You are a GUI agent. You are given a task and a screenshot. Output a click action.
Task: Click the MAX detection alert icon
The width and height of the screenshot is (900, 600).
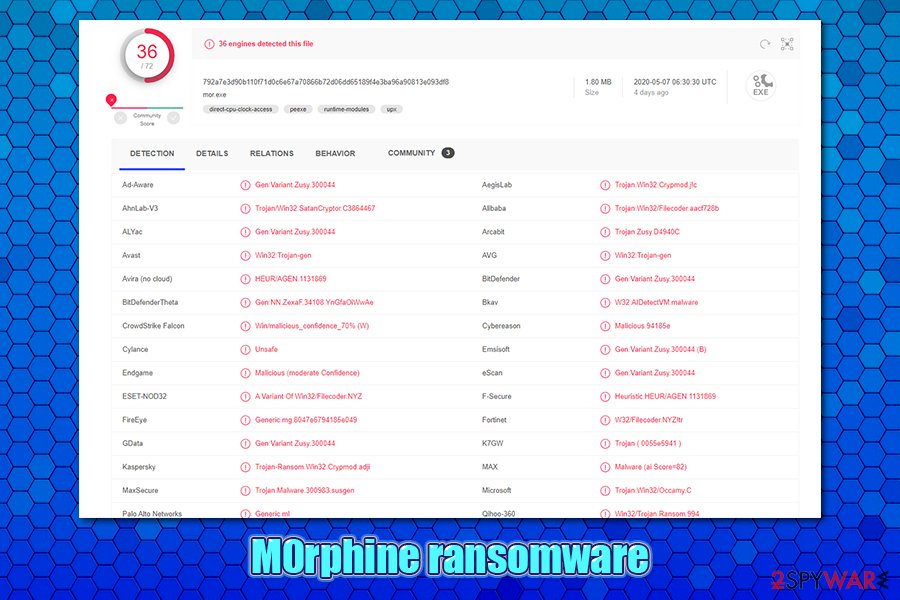605,467
